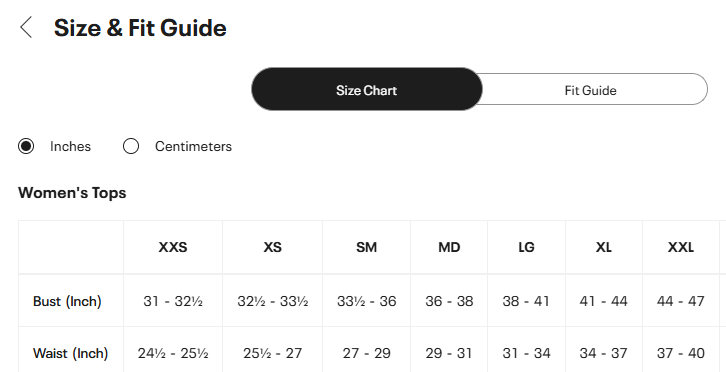The height and width of the screenshot is (372, 726).
Task: Switch to the Size Chart tab
Action: (x=367, y=89)
